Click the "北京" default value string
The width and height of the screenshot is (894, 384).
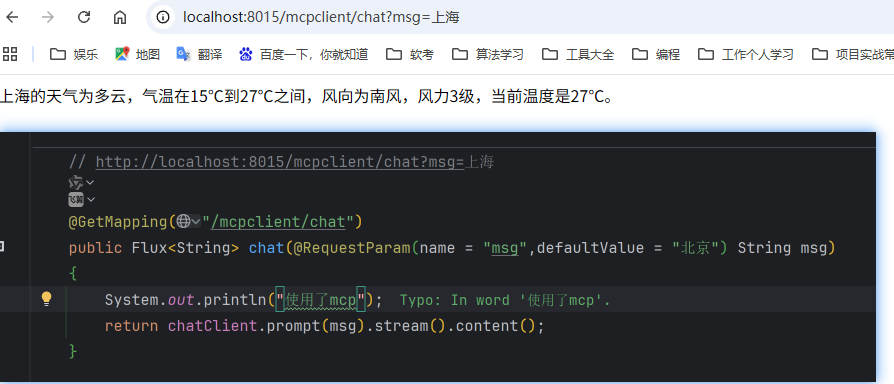click(695, 248)
